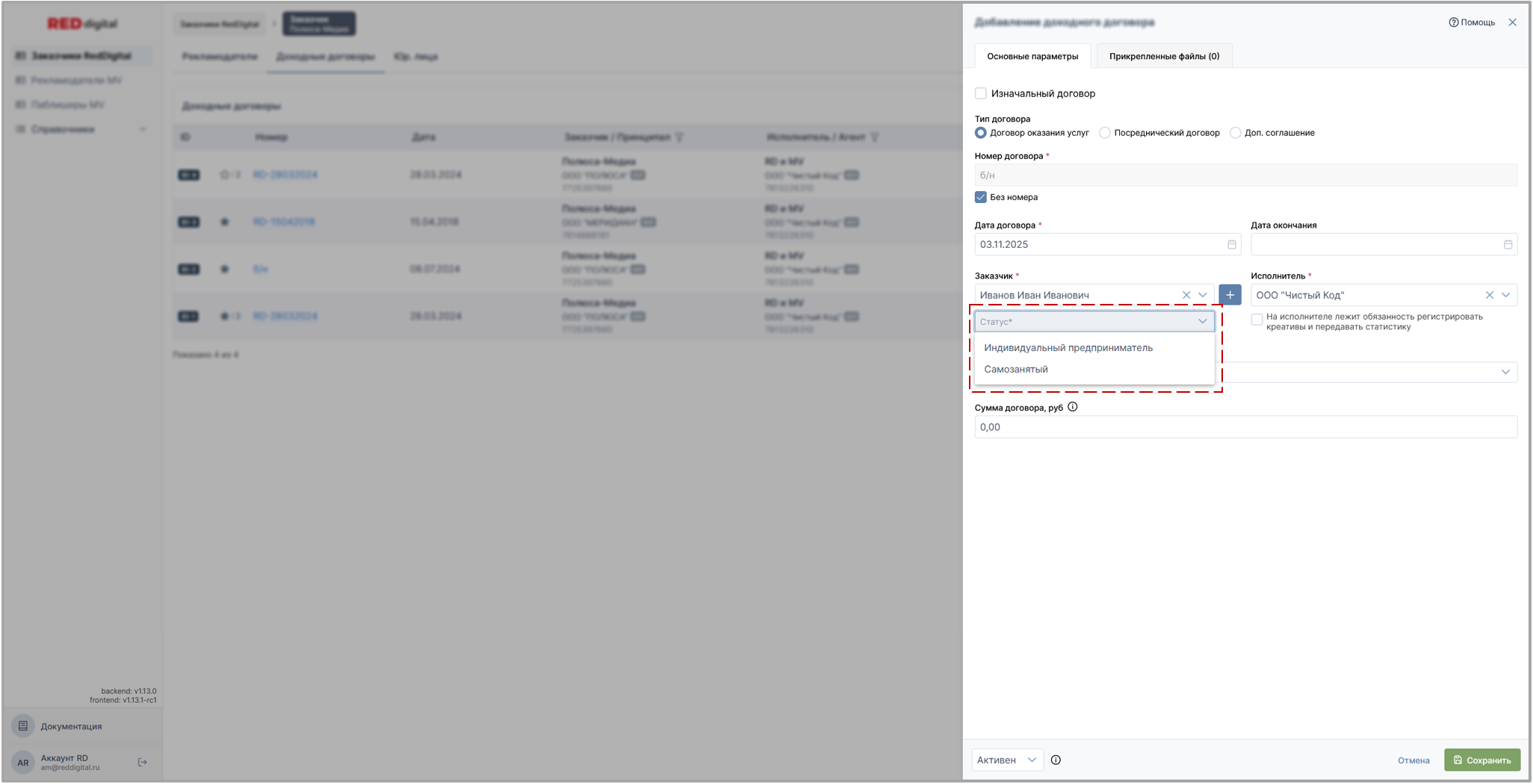Click into the Сумма договора input field
Screen dimensions: 1533x784
pos(1245,427)
